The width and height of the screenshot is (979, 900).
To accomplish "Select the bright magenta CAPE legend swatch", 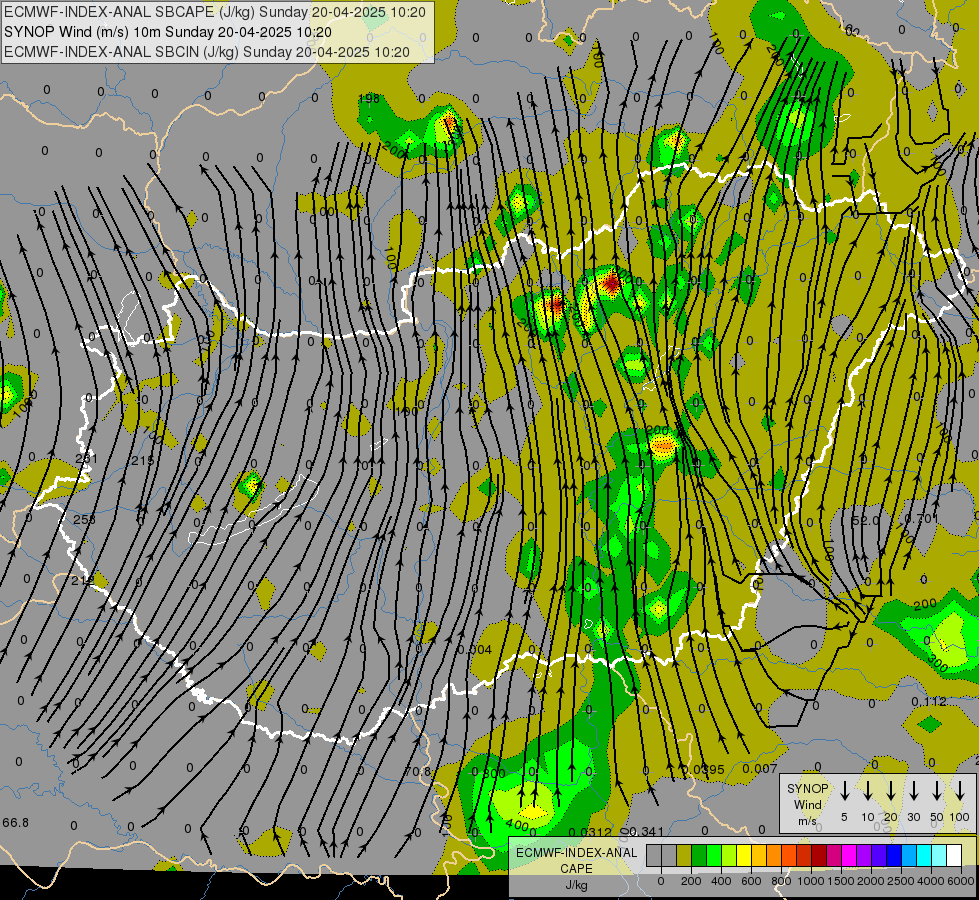I will pyautogui.click(x=850, y=855).
